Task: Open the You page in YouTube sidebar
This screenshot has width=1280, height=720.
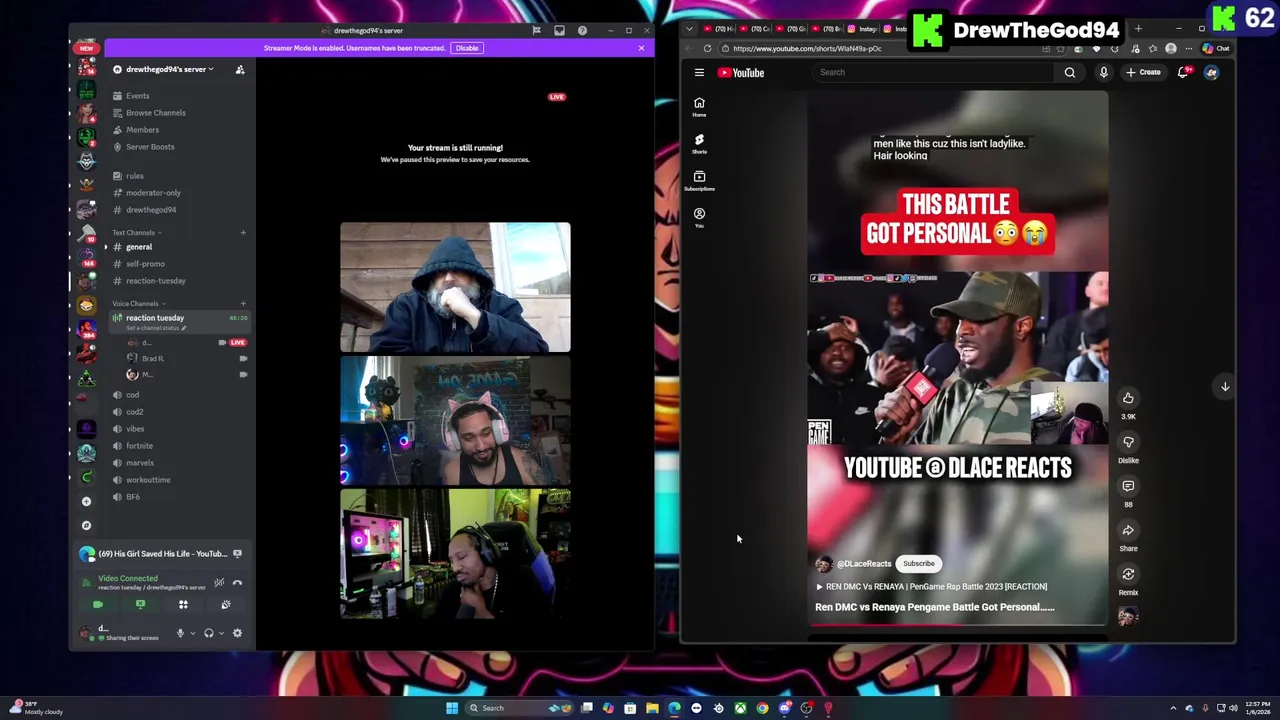Action: coord(699,218)
